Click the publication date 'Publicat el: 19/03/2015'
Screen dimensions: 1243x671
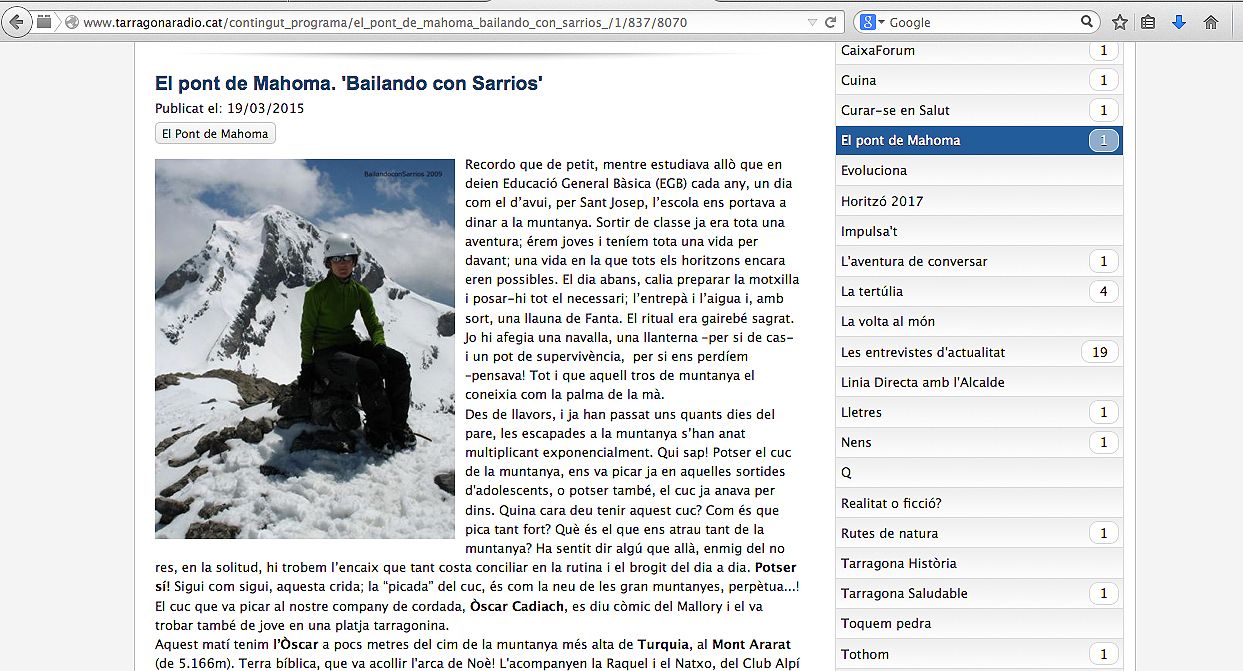tap(230, 108)
